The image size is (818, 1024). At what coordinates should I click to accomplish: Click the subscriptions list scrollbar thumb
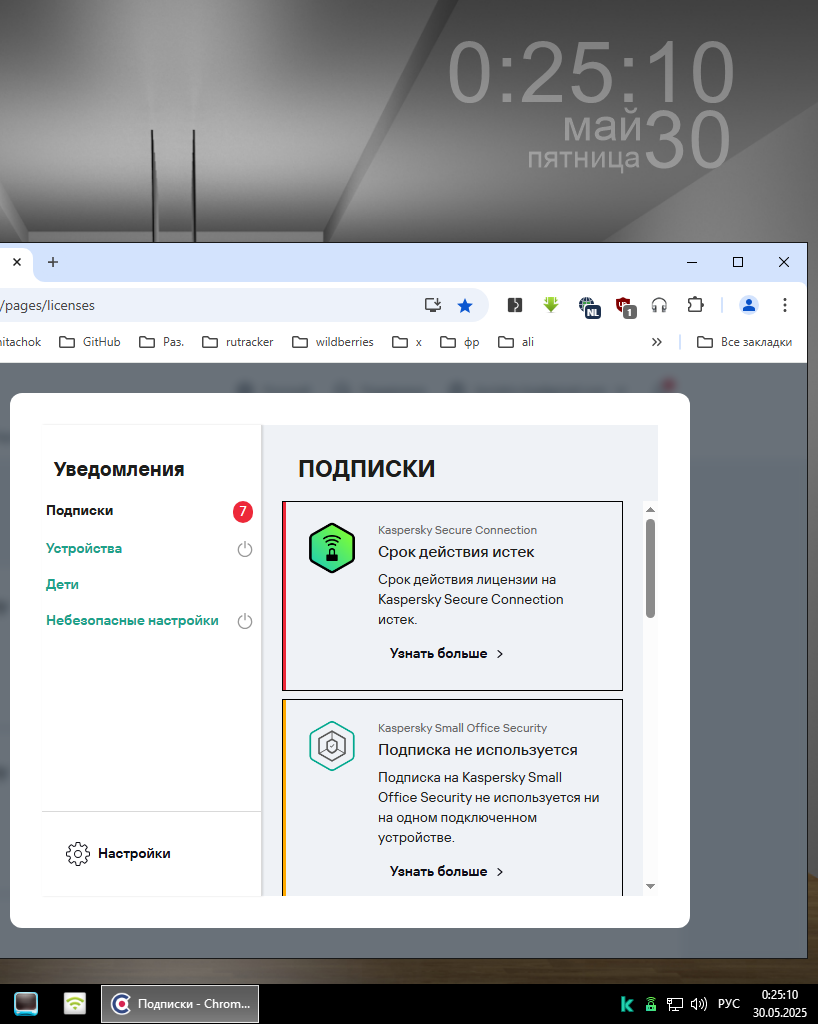tap(650, 567)
